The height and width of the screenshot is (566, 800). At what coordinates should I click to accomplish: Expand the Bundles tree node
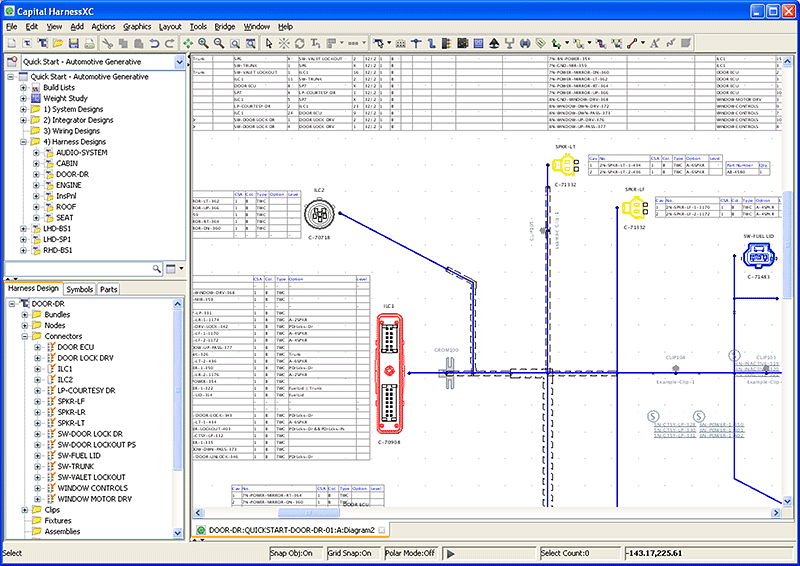(x=25, y=314)
